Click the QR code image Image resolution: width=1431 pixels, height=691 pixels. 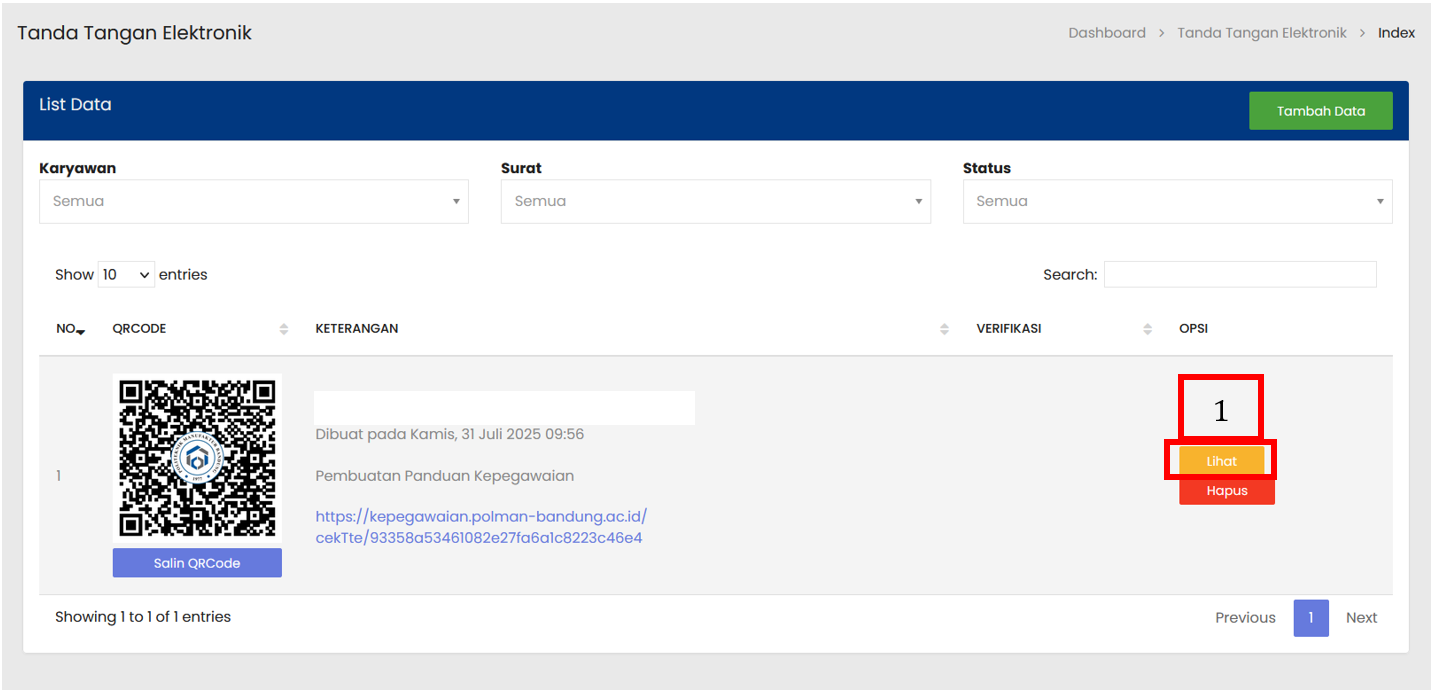197,458
